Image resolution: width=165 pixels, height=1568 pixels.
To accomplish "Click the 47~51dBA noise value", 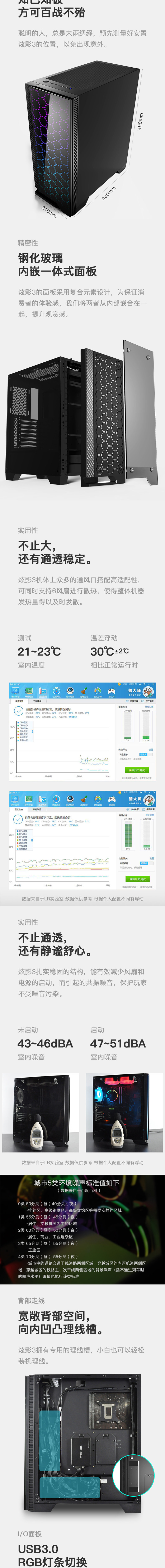I will click(x=118, y=1043).
